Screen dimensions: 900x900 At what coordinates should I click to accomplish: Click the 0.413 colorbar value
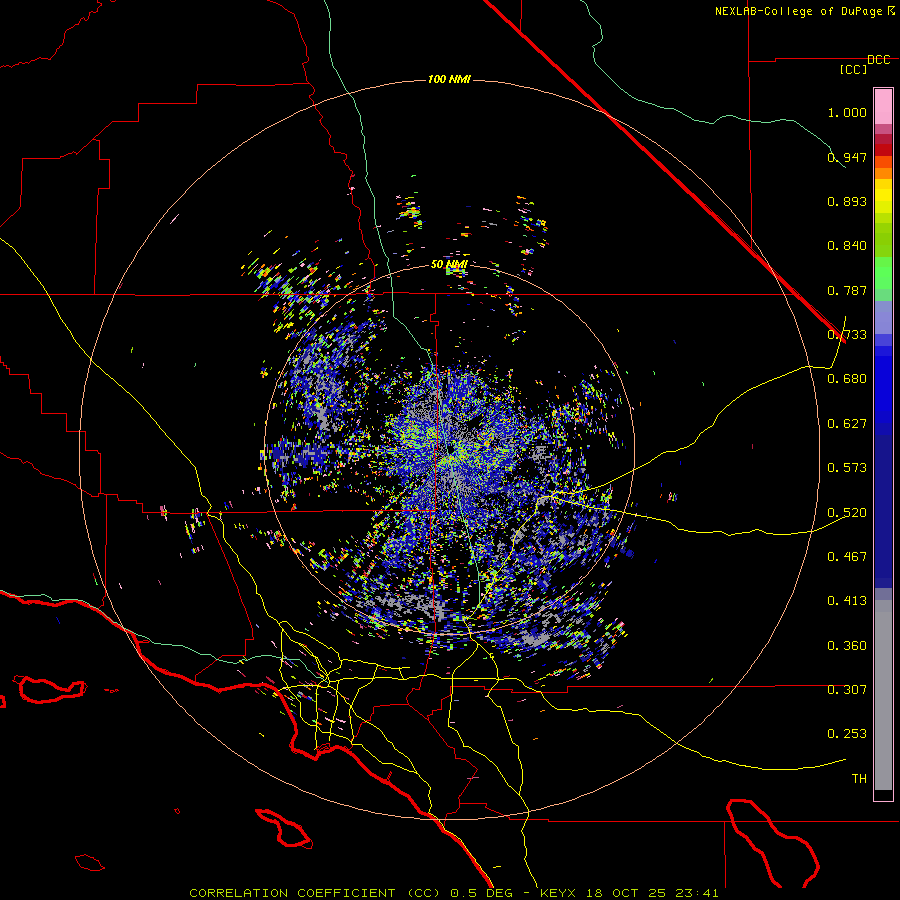click(847, 601)
